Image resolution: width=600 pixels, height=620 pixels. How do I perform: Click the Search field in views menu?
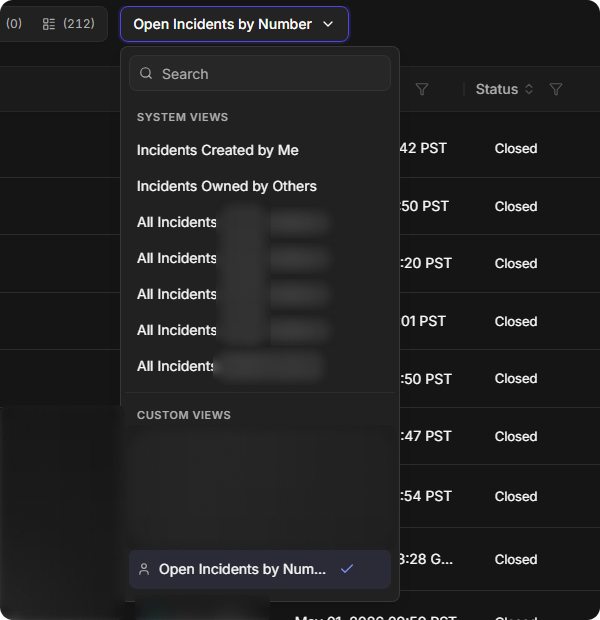(x=260, y=74)
